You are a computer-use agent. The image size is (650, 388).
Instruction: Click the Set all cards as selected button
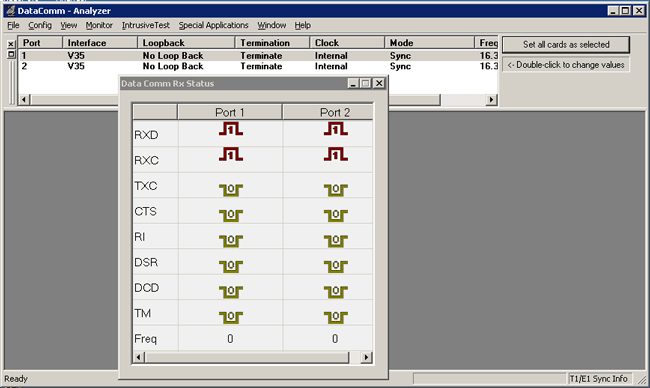(566, 44)
